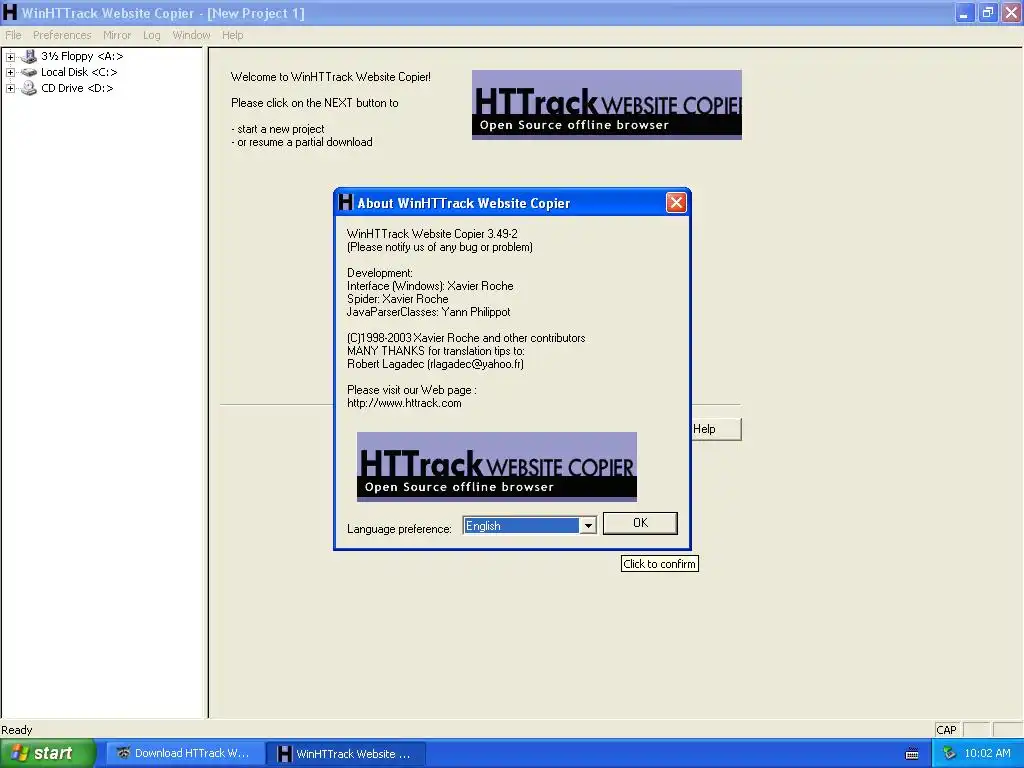Restore down the WinHTTrack main window
The width and height of the screenshot is (1024, 768).
pos(987,13)
